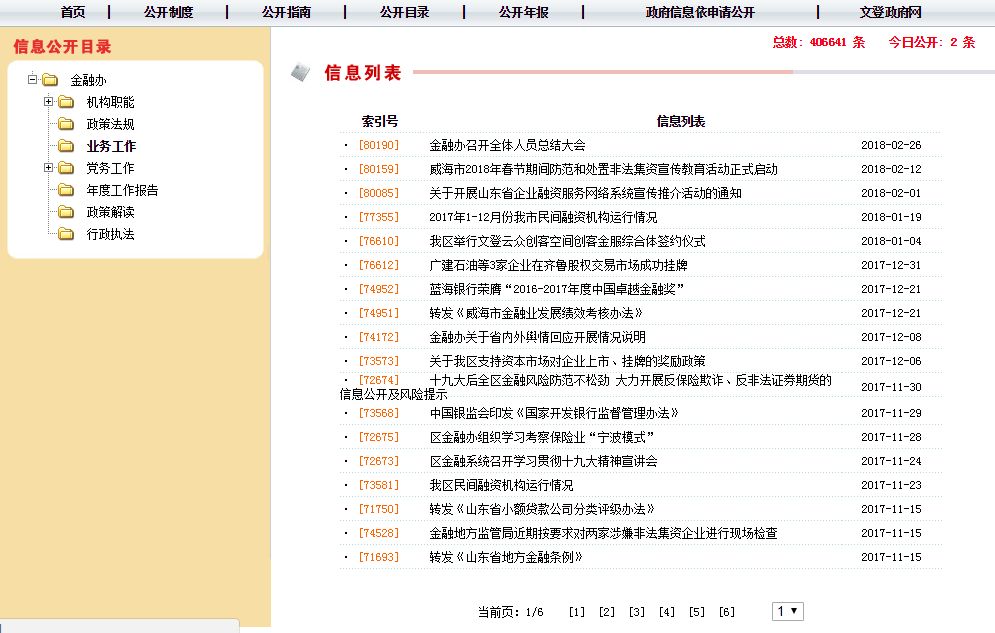Open 区金融办组织学习考察保险业“宁波模式”
Screen dimensions: 995x633
pos(541,438)
